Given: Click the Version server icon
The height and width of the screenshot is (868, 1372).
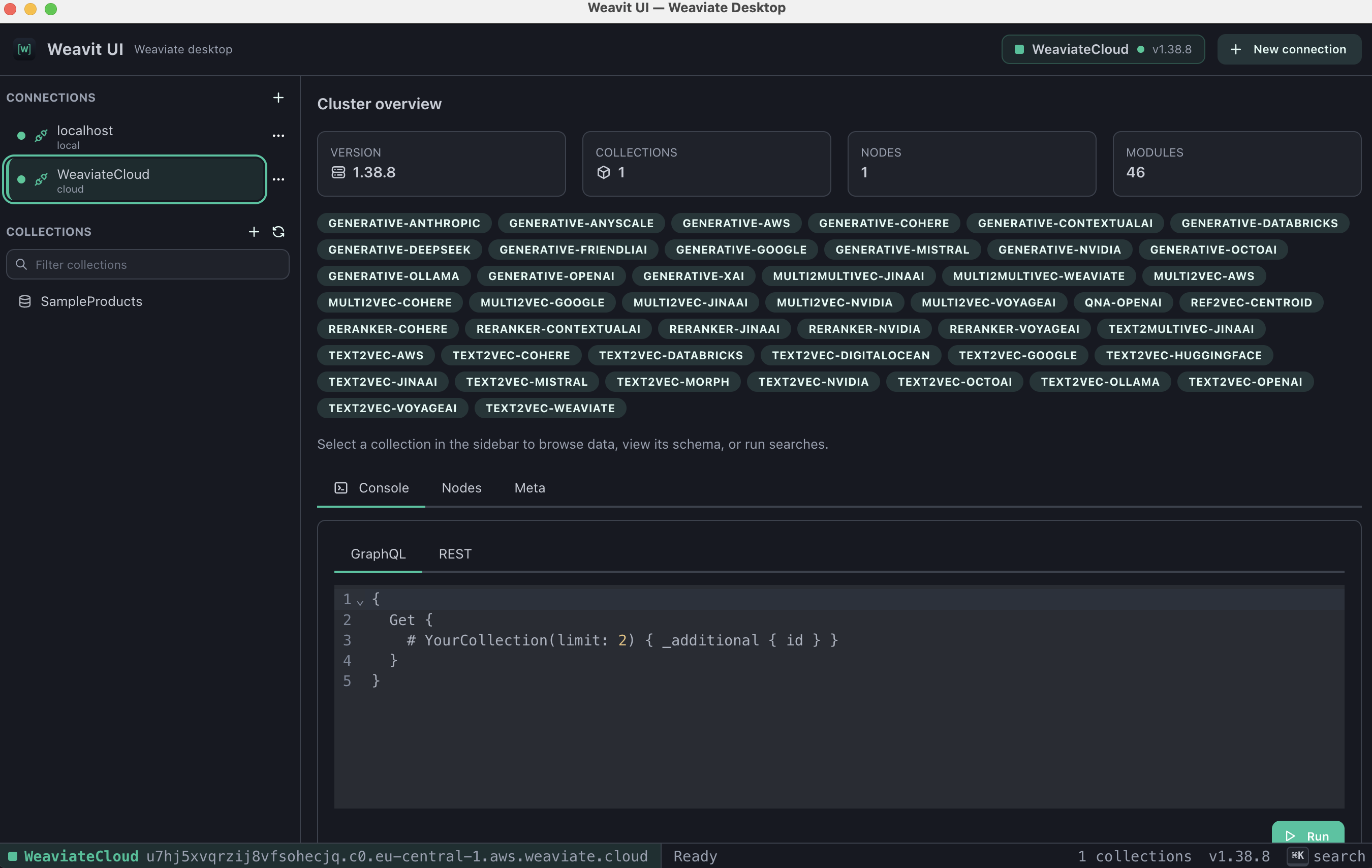Looking at the screenshot, I should [338, 172].
